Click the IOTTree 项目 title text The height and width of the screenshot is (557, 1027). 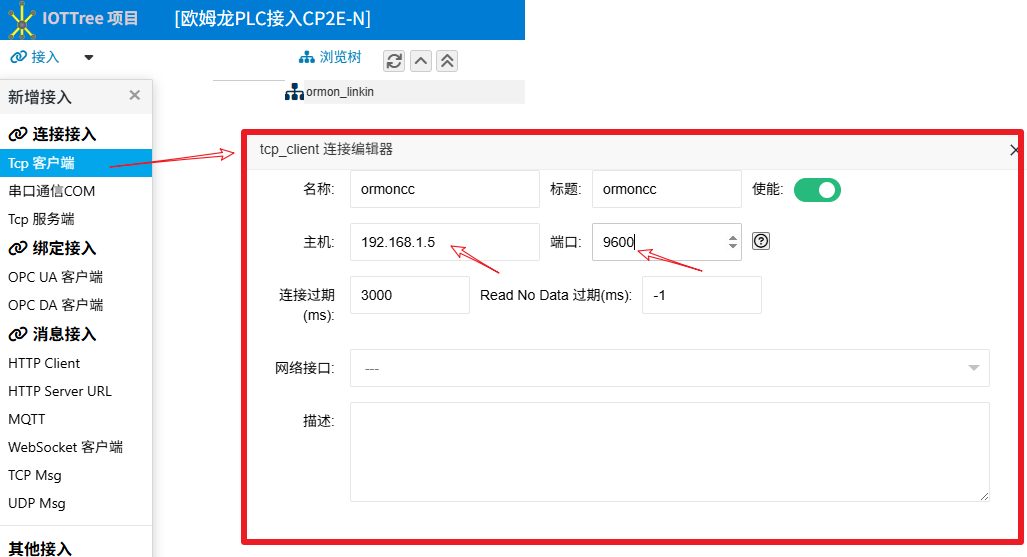coord(90,18)
